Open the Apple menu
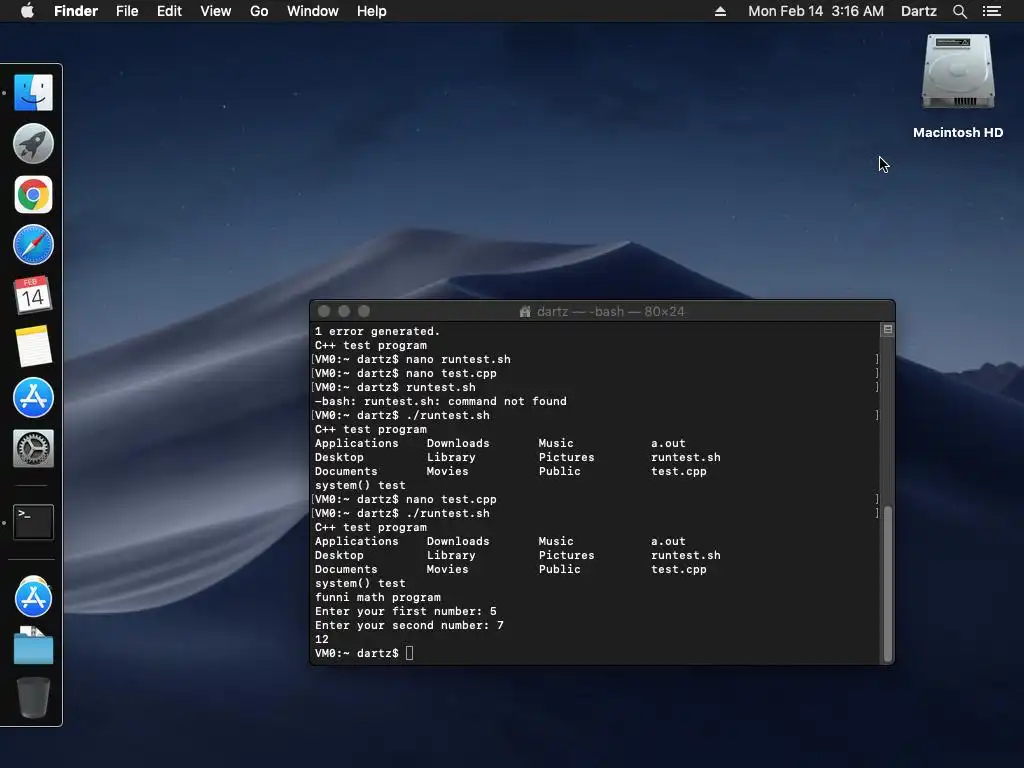 27,11
